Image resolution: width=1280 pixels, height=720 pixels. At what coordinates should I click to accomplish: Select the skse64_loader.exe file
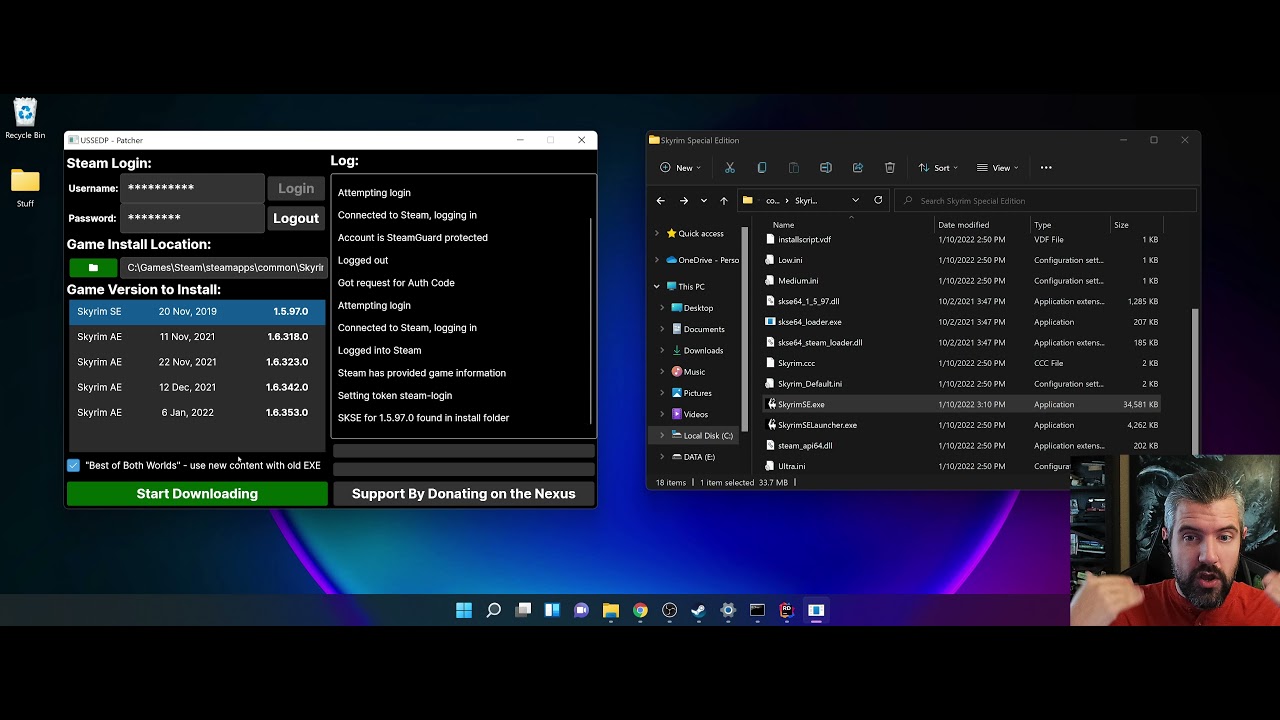coord(809,322)
